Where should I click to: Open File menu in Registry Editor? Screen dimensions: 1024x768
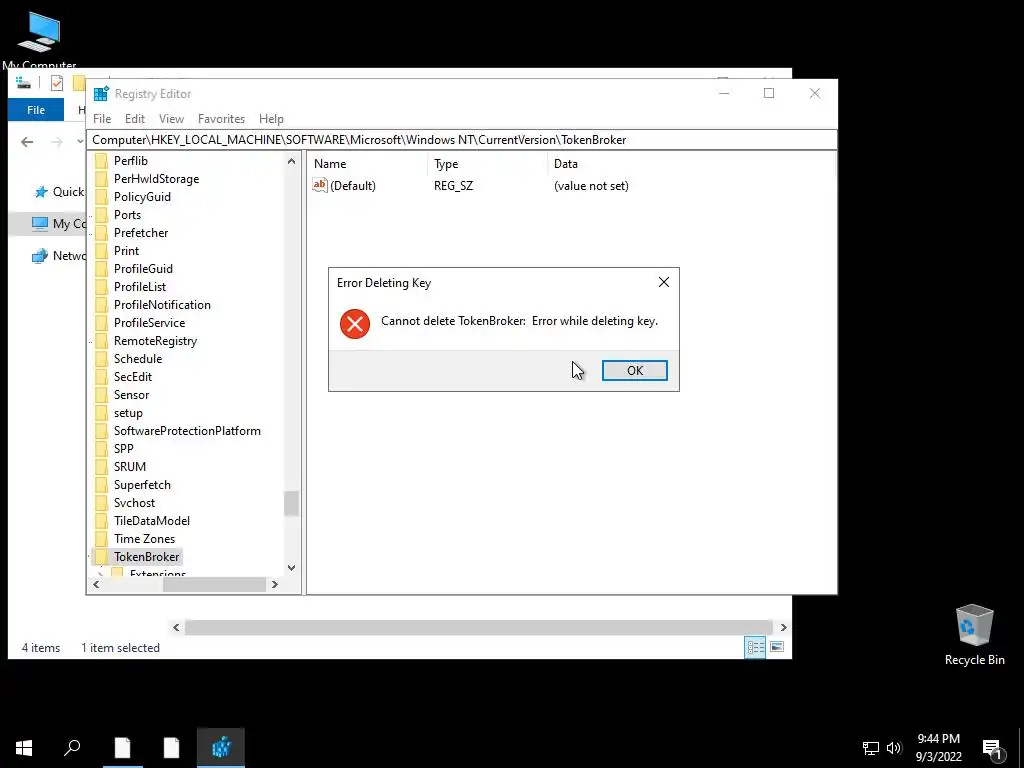(x=102, y=119)
